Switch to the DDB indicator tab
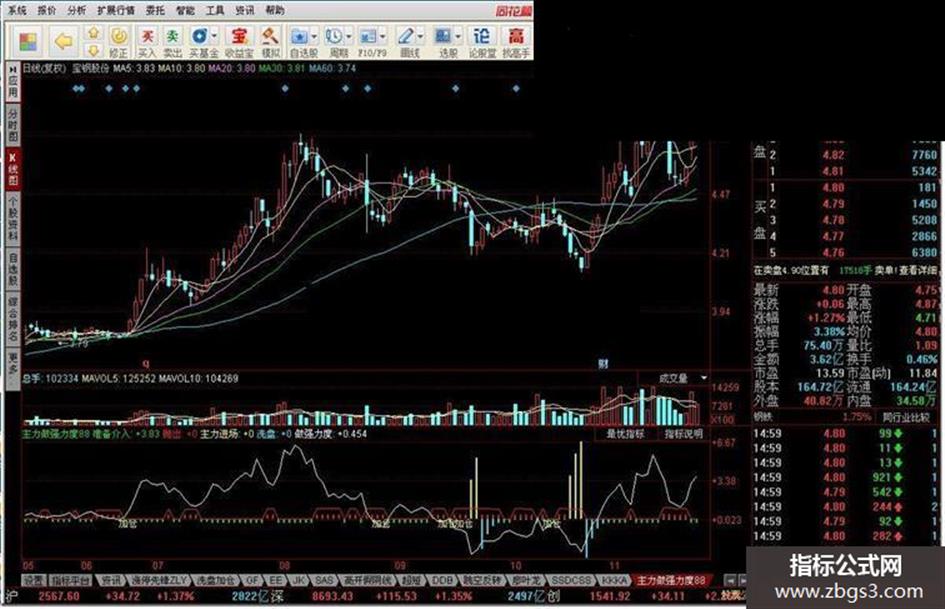The image size is (945, 609). tap(442, 580)
